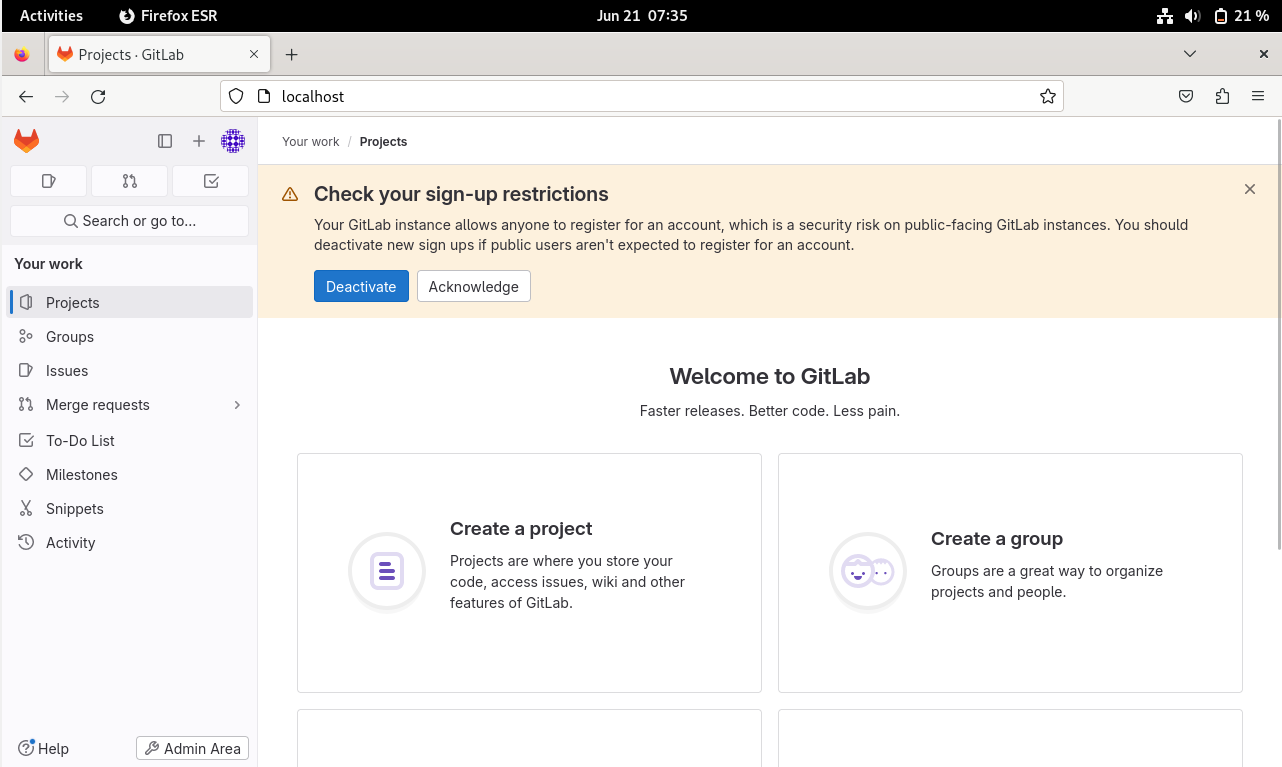The image size is (1282, 767).
Task: Open the create new plus menu
Action: pyautogui.click(x=199, y=141)
